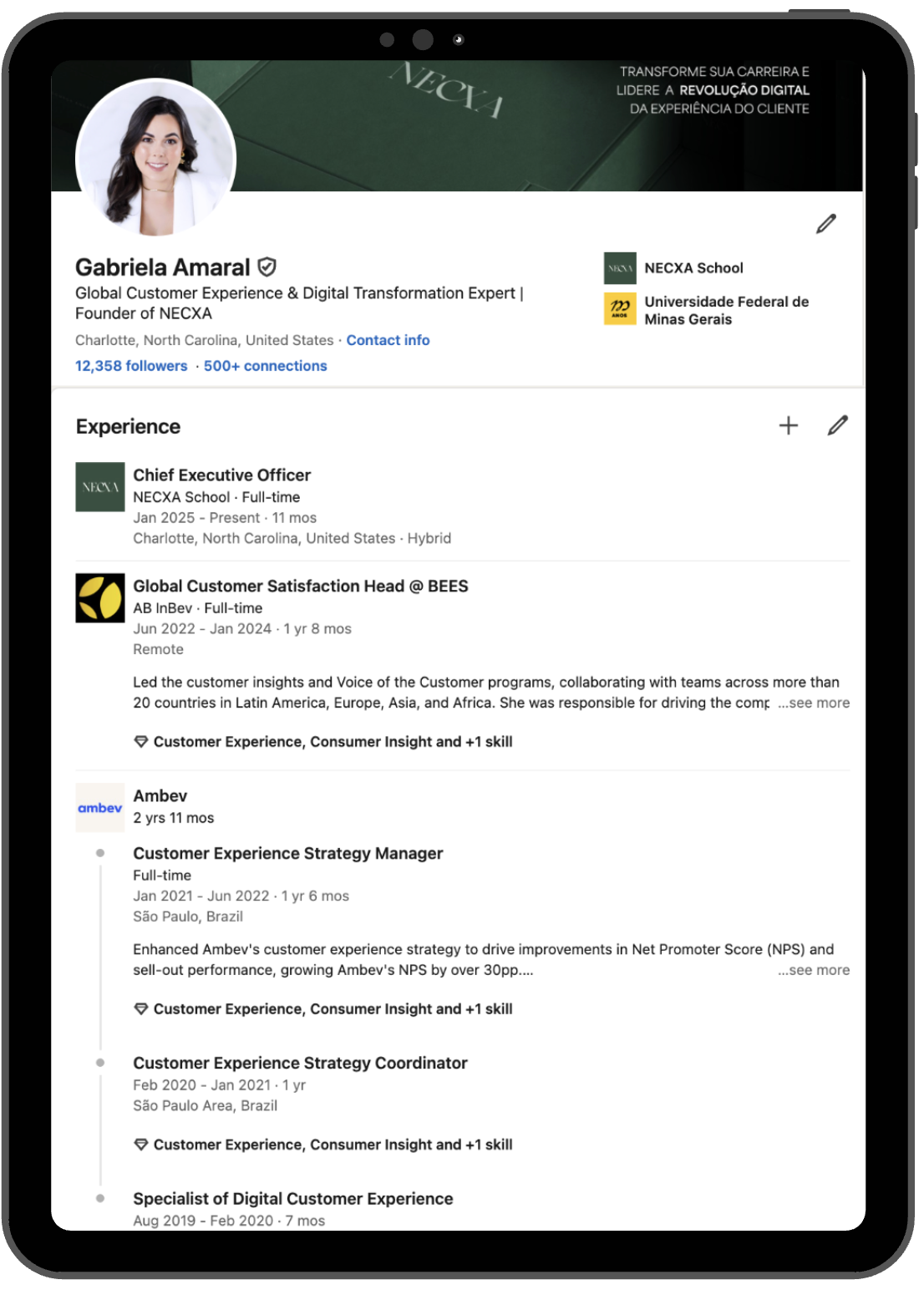
Task: Open the profile photo
Action: point(156,158)
